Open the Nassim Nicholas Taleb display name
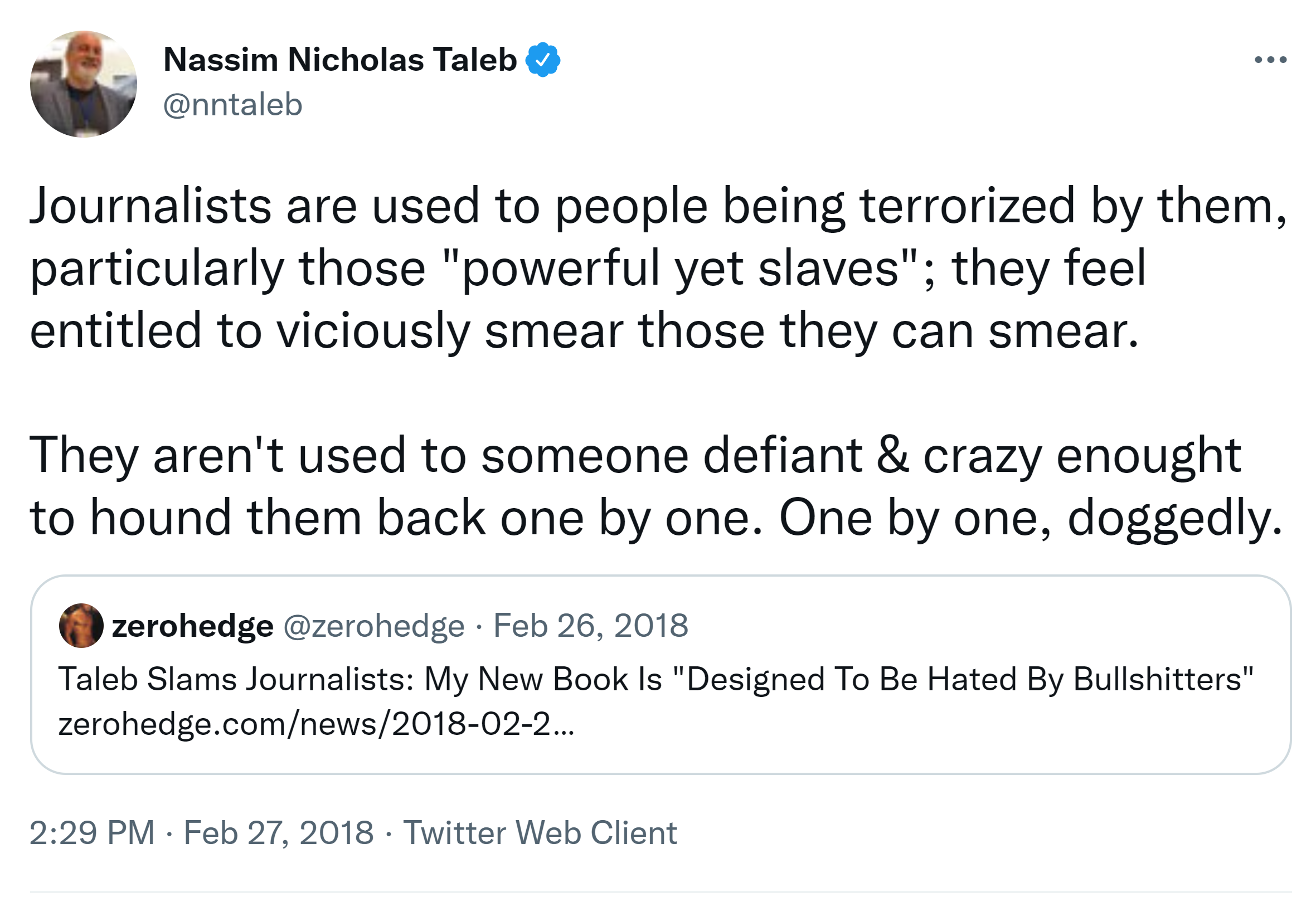This screenshot has height=902, width=1316. pyautogui.click(x=340, y=60)
